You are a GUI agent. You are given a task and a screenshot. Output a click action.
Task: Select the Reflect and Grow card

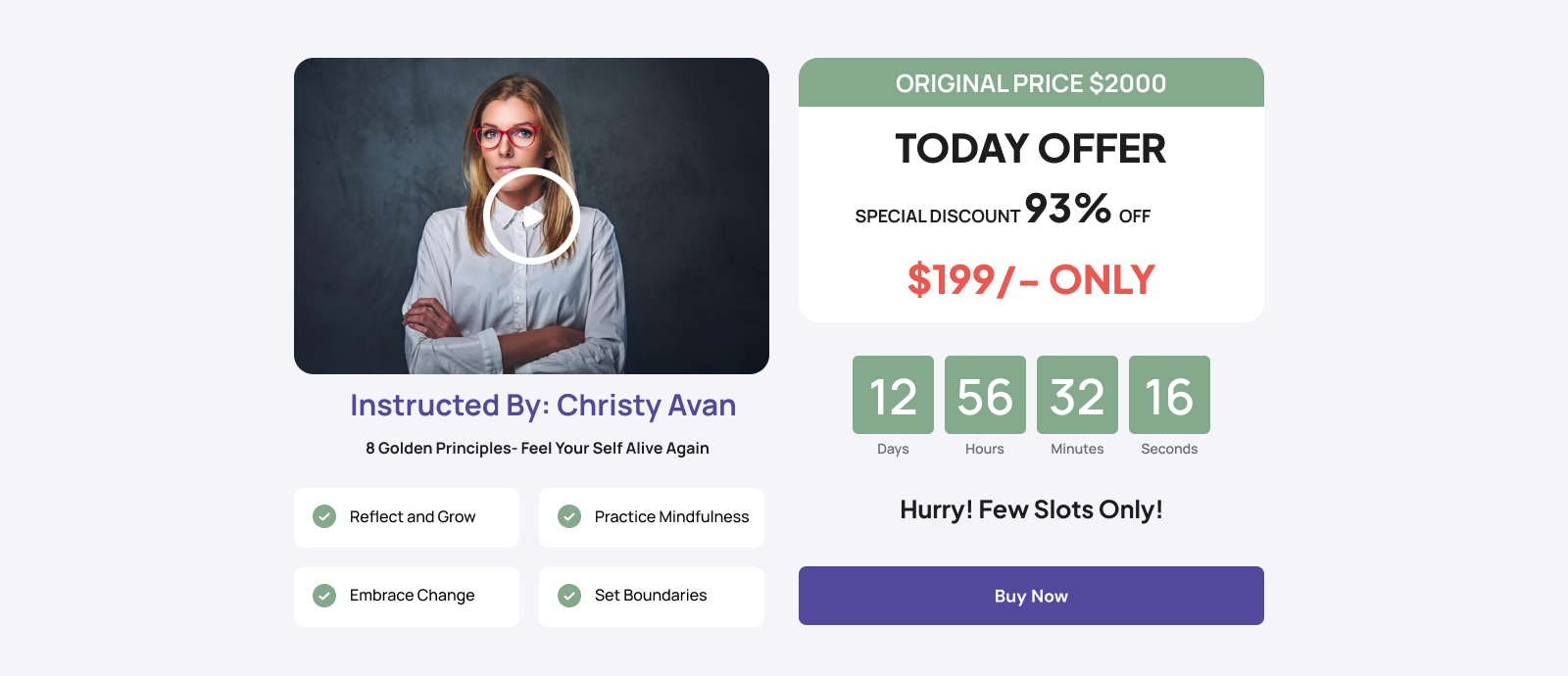(x=407, y=517)
